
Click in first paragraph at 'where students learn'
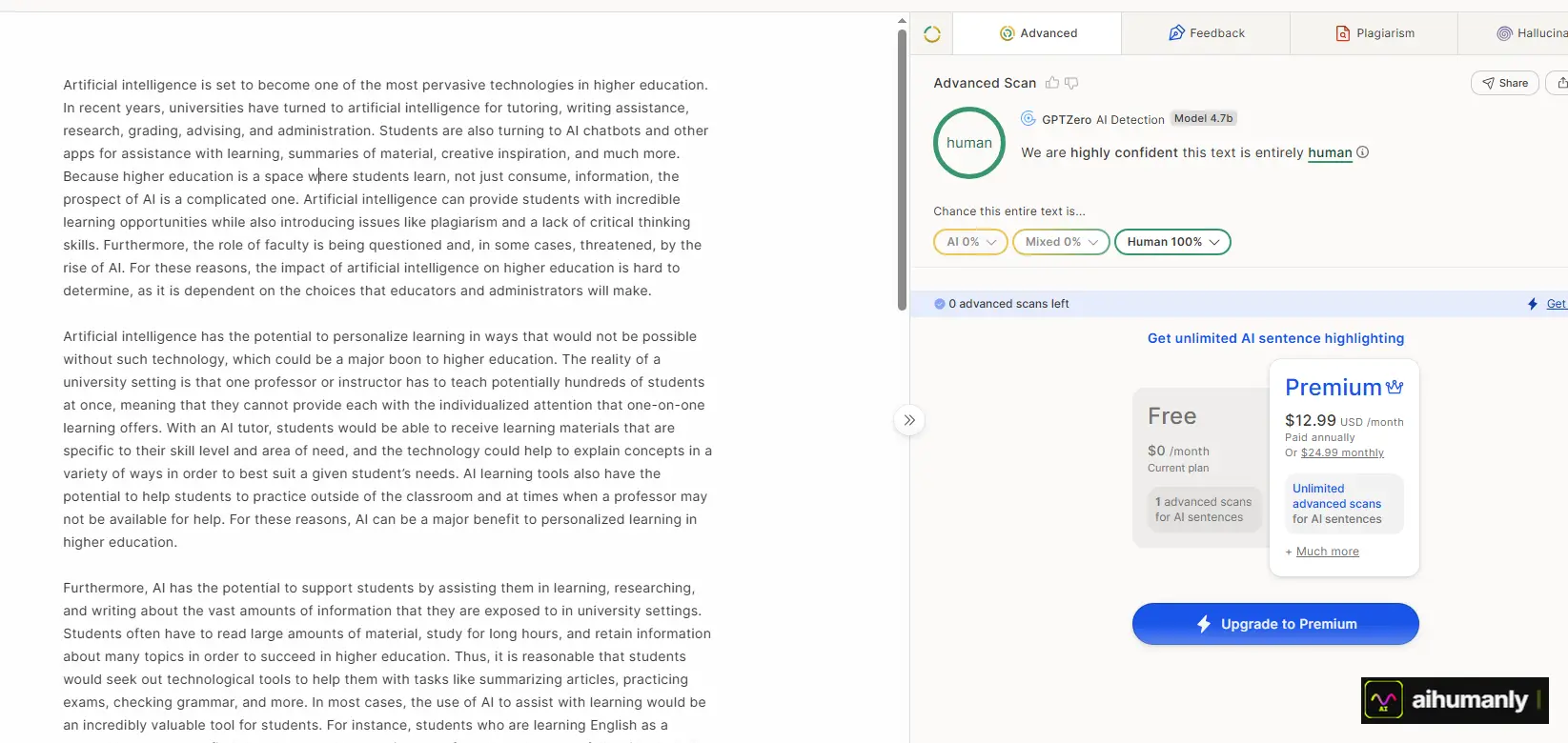click(378, 176)
